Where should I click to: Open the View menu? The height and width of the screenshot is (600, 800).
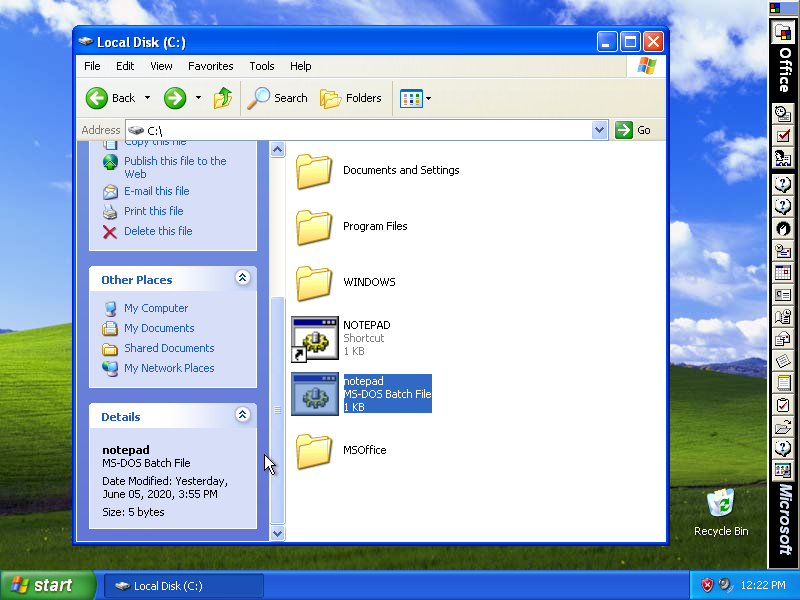[161, 66]
